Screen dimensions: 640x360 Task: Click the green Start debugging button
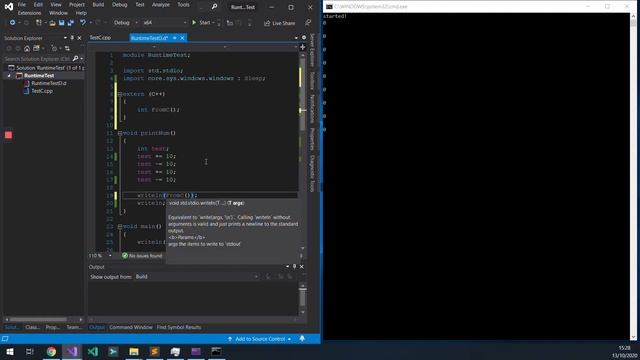pyautogui.click(x=201, y=23)
